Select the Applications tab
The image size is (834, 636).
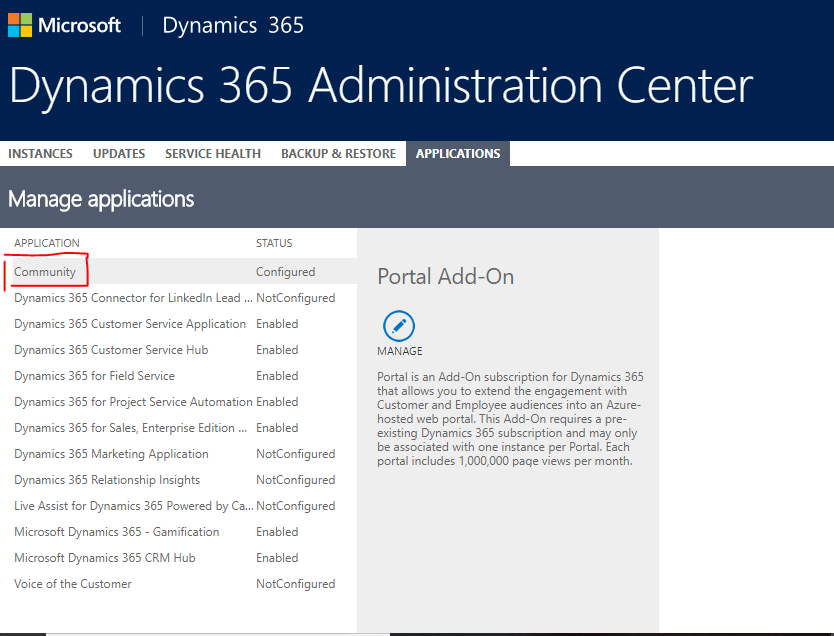(458, 154)
